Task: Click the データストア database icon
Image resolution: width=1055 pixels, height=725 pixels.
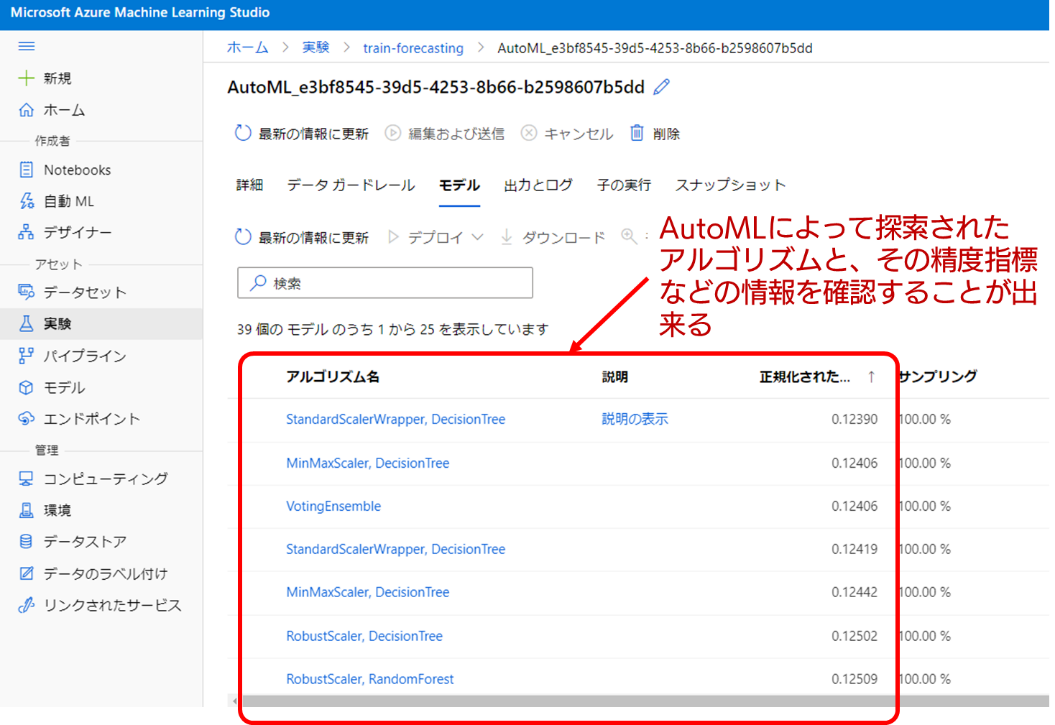Action: [26, 541]
